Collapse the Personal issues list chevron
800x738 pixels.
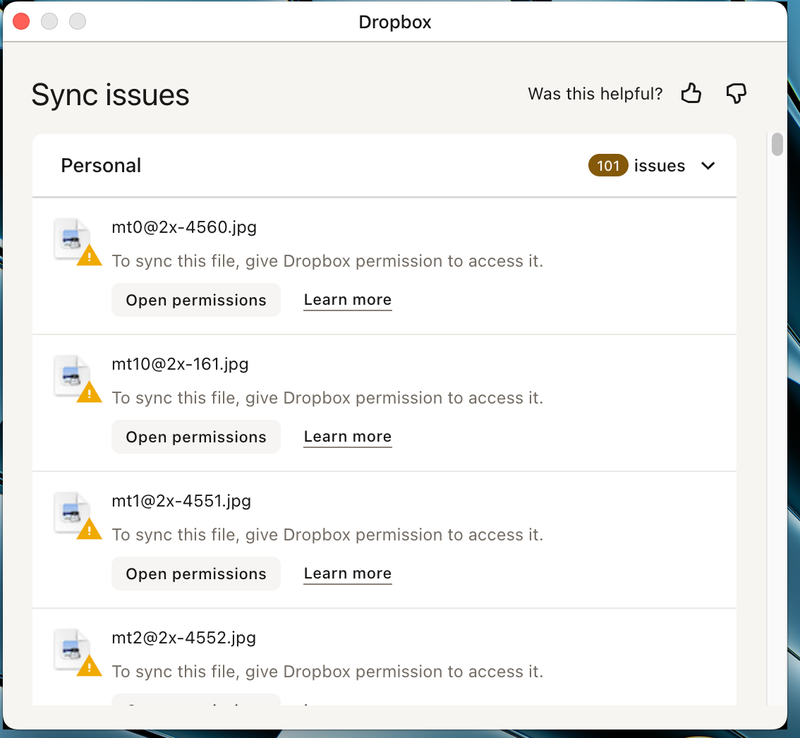(708, 166)
